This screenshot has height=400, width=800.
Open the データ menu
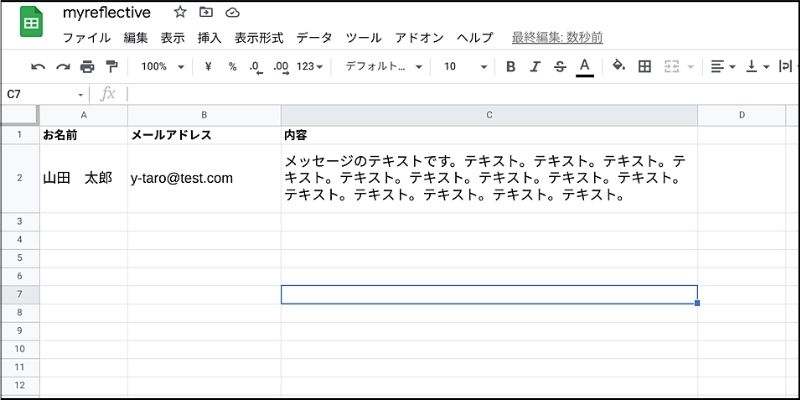tap(314, 38)
